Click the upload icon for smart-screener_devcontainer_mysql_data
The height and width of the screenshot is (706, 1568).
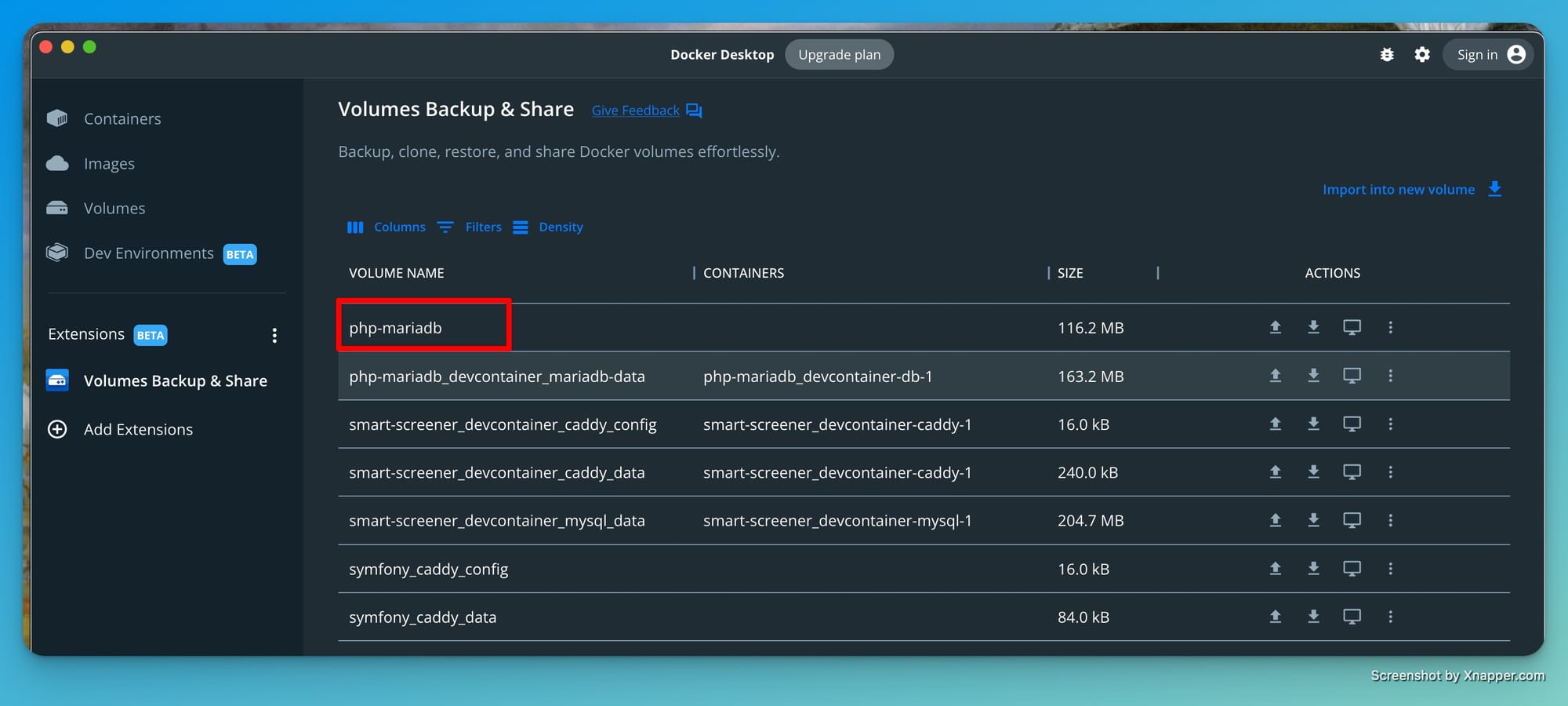coord(1276,520)
